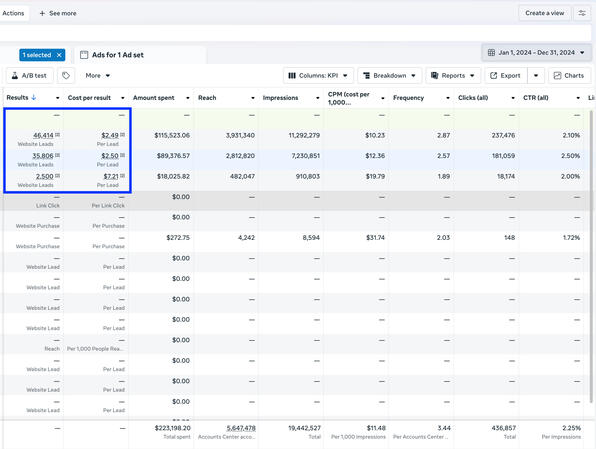Viewport: 596px width, 449px height.
Task: Expand the arrow next to Export
Action: click(x=536, y=76)
